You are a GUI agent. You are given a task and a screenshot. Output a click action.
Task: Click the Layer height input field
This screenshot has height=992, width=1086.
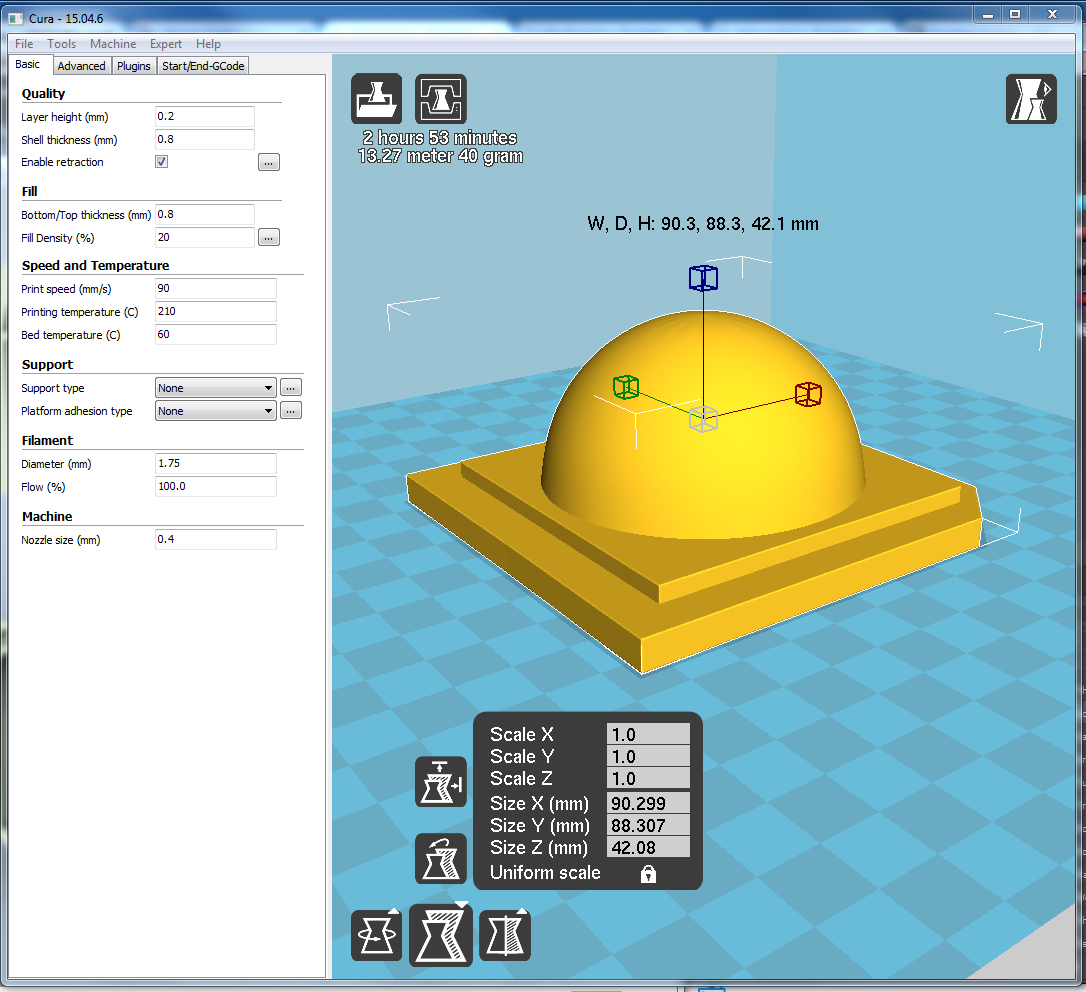click(x=205, y=117)
